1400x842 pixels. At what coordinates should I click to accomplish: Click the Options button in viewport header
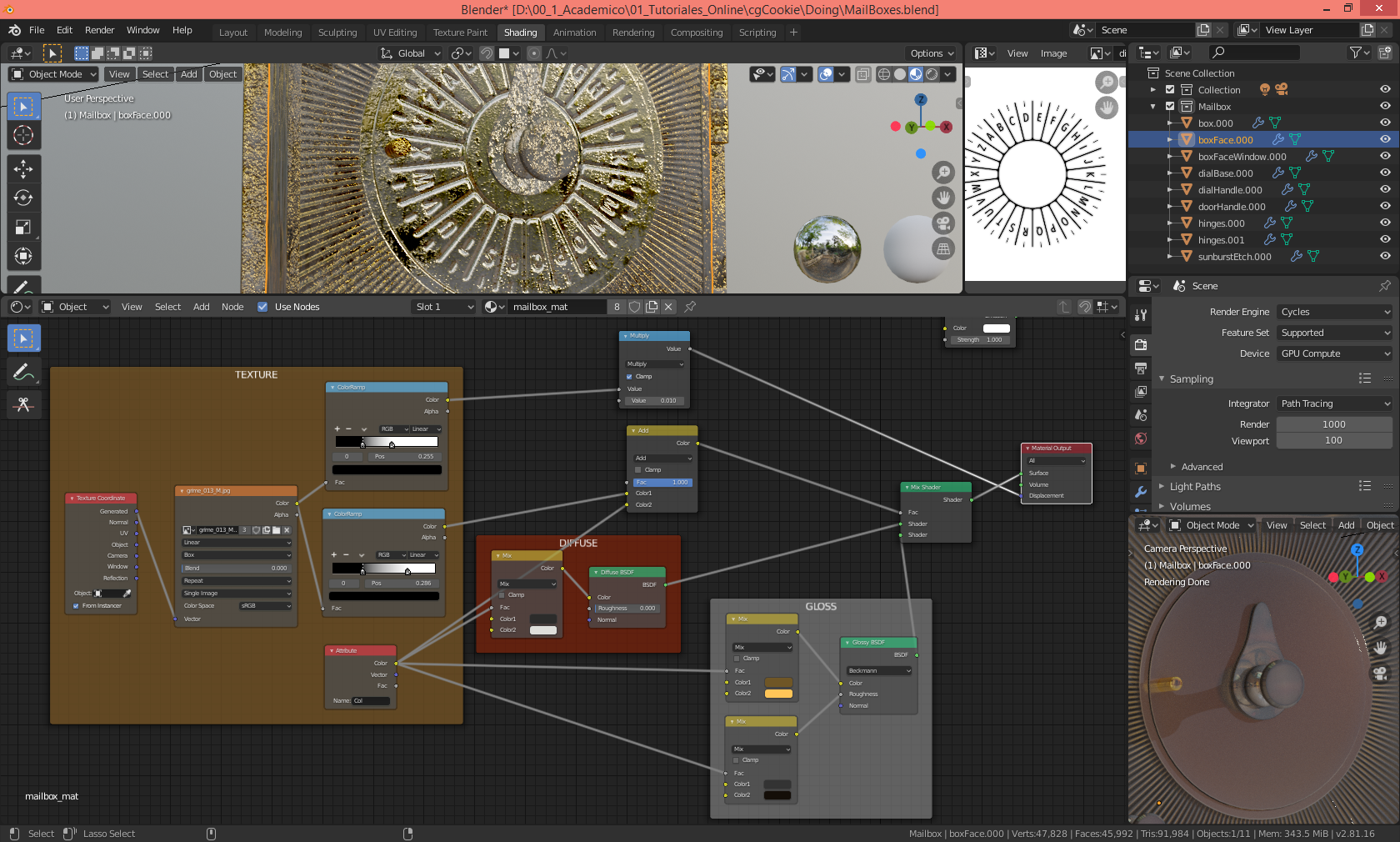point(932,53)
